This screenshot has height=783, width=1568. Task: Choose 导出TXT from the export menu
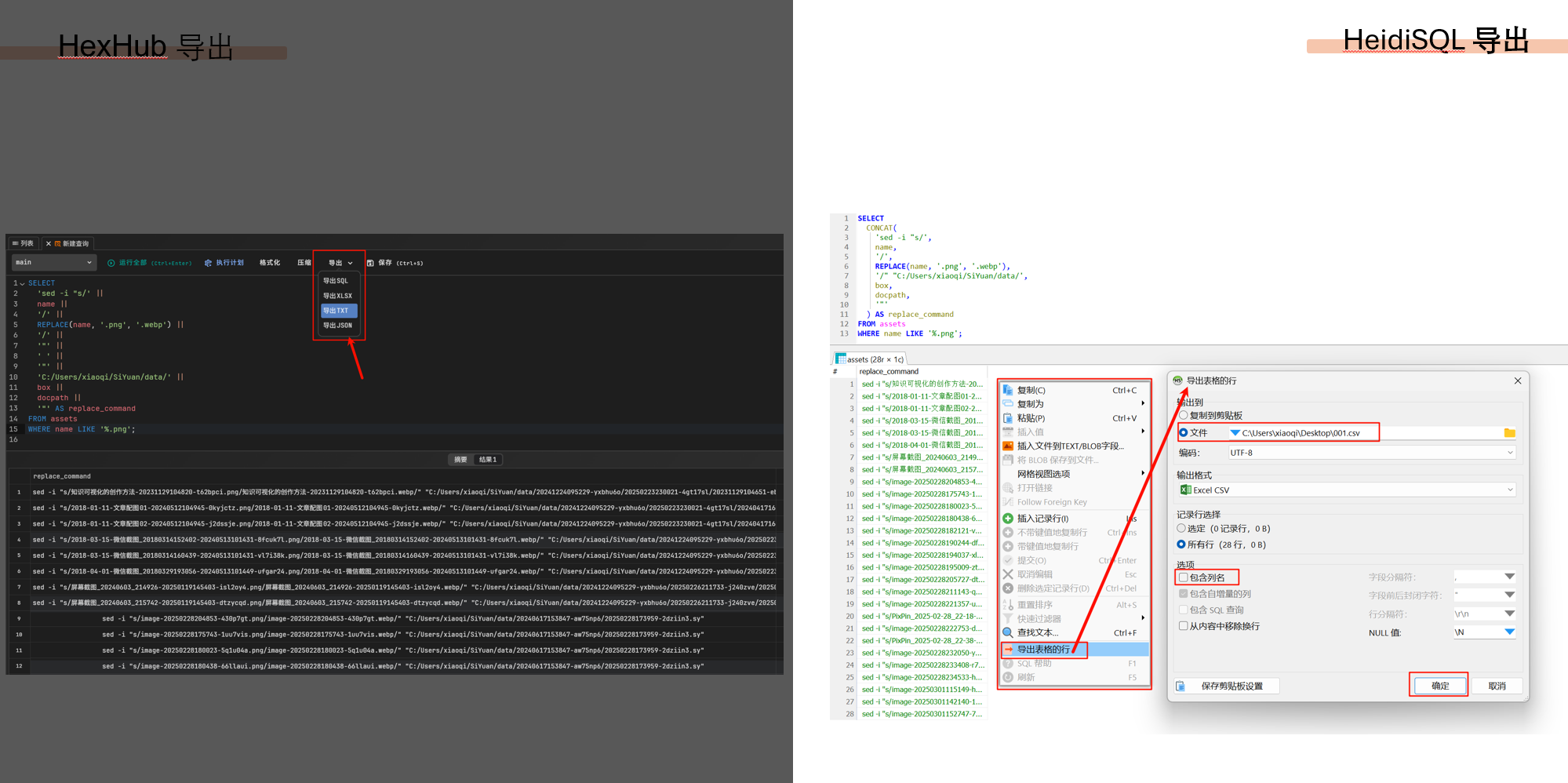point(338,311)
